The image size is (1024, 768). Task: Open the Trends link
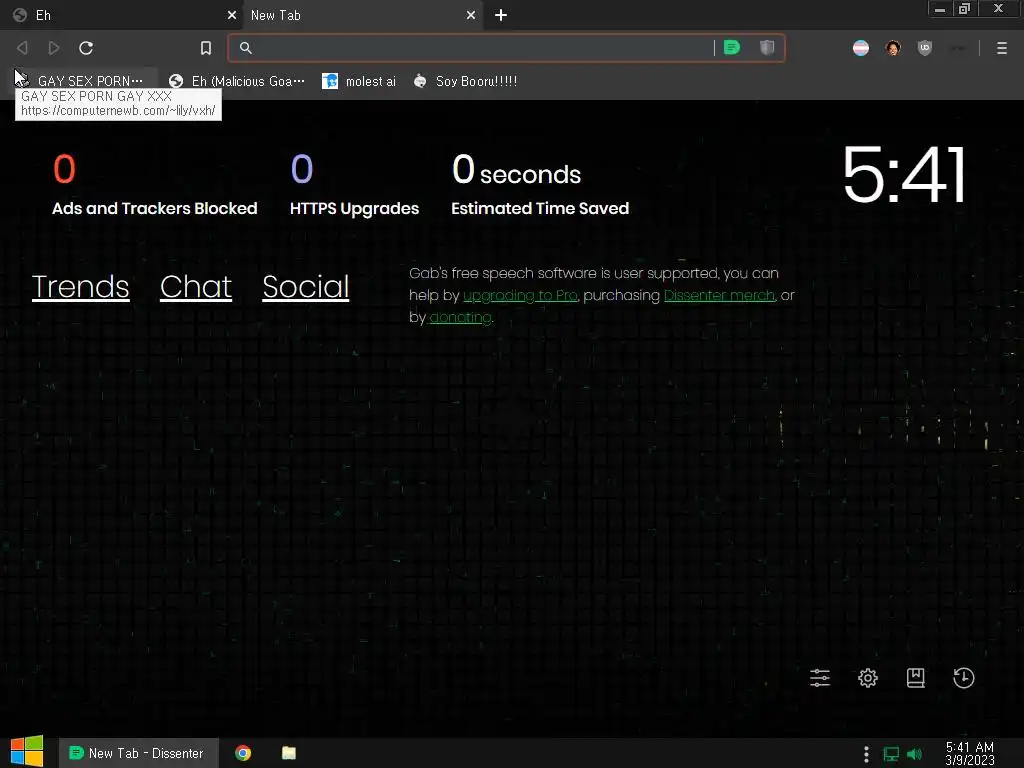80,287
